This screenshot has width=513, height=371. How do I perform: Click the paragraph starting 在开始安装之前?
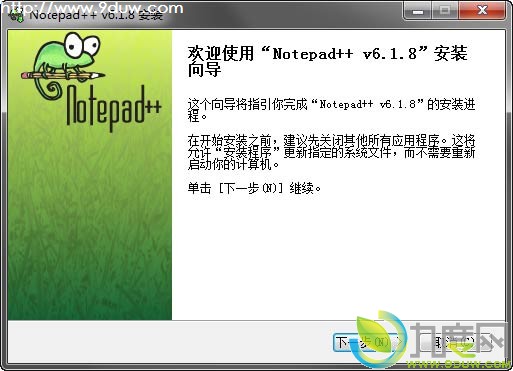point(331,152)
